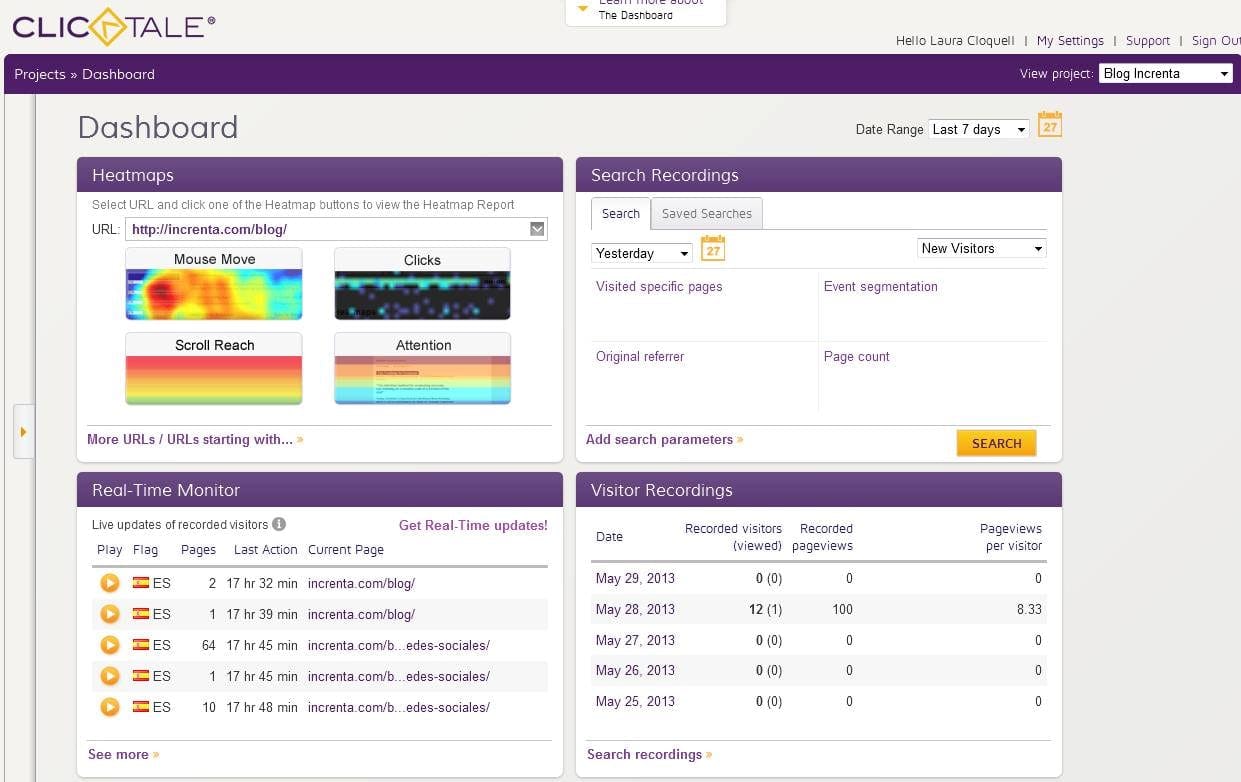Play the first recording in Real-Time Monitor
Image resolution: width=1241 pixels, height=782 pixels.
point(110,583)
